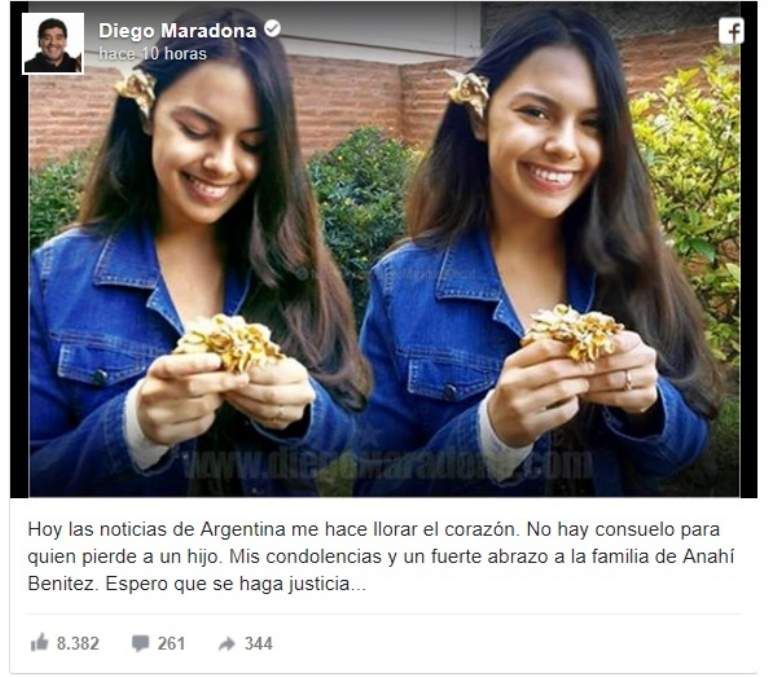Click 'Espero que se haga justicia' sentence
Screen dimensions: 768x677
point(235,583)
